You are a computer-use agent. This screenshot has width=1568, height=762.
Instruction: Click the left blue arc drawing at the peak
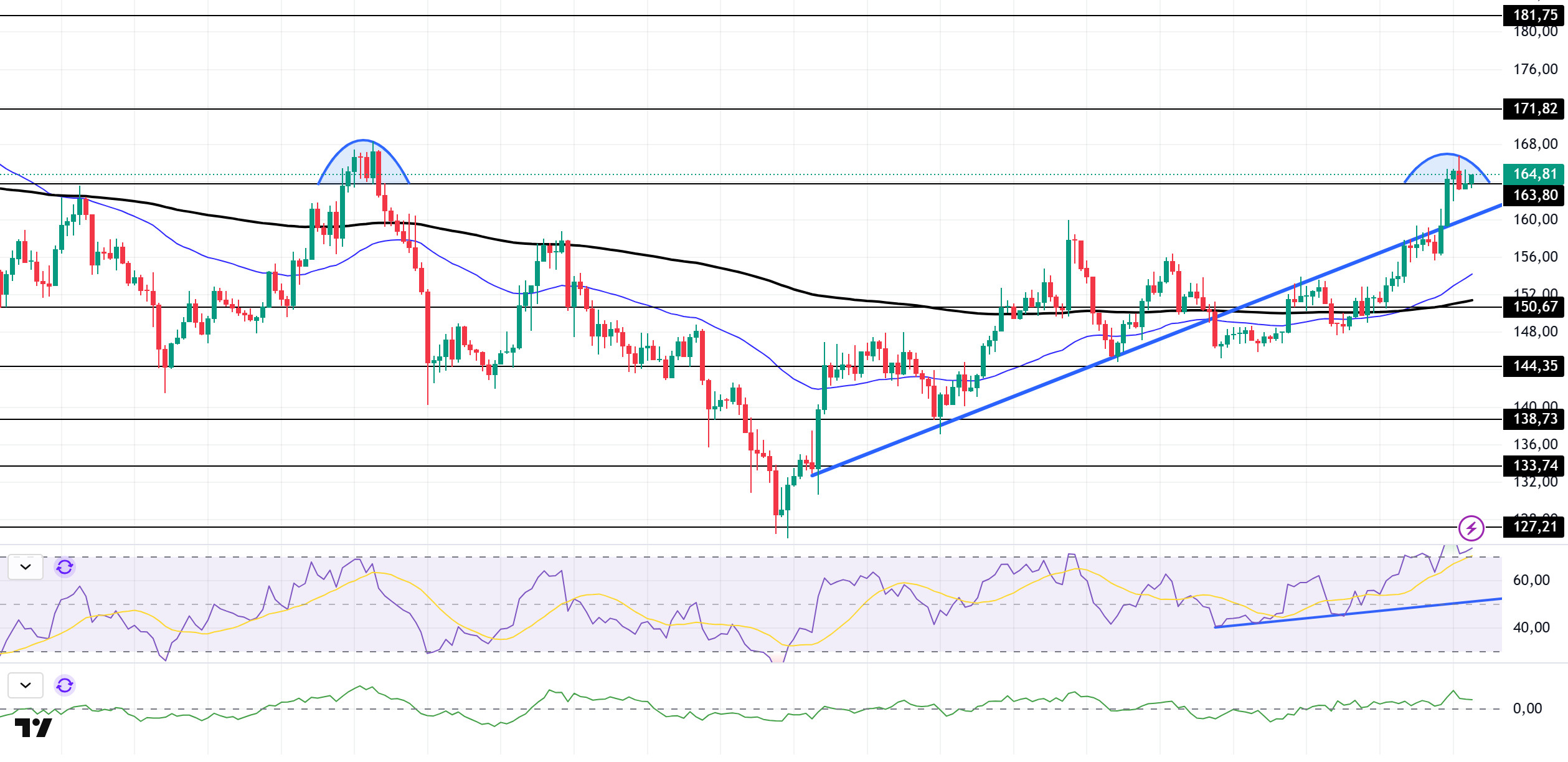(x=364, y=161)
